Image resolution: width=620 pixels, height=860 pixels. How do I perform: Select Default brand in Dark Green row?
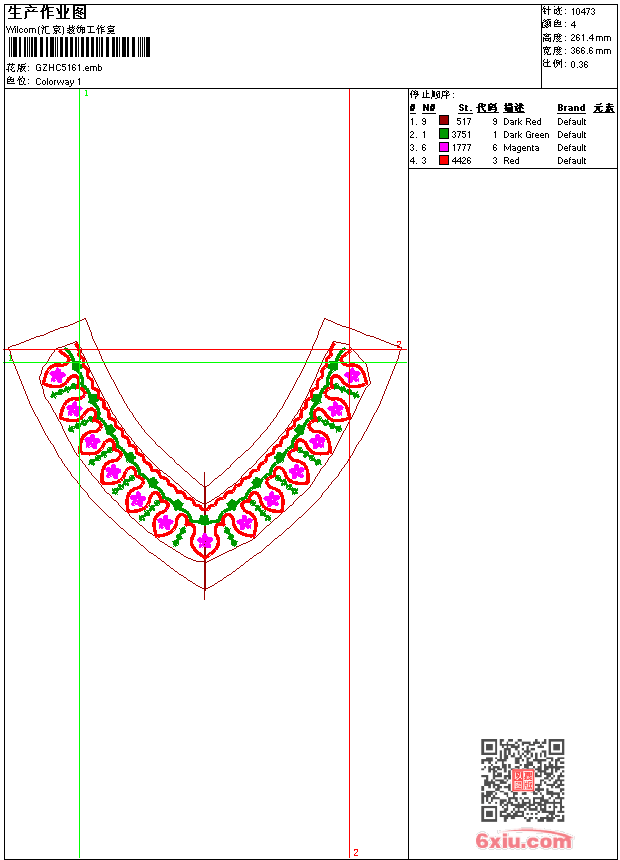pyautogui.click(x=572, y=135)
